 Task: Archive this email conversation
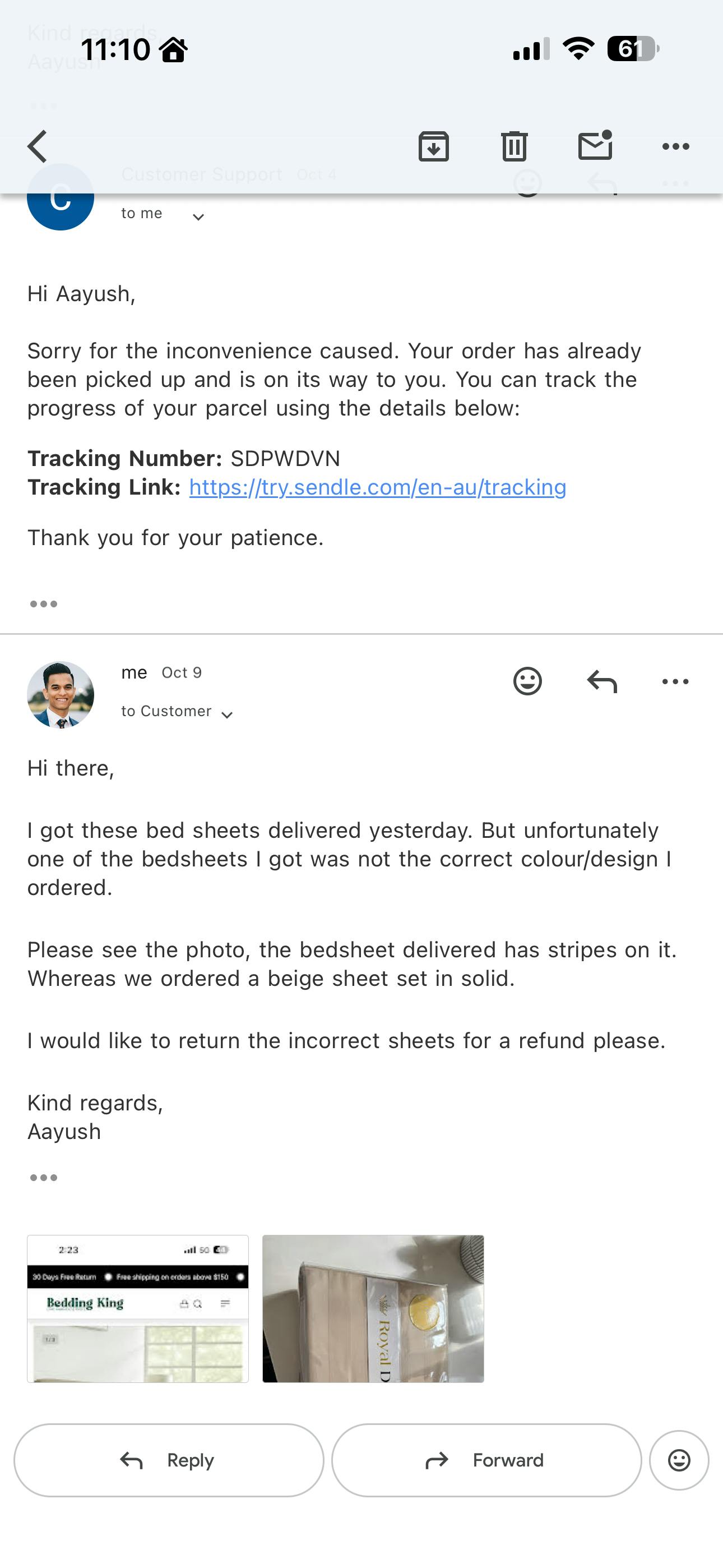click(x=433, y=146)
